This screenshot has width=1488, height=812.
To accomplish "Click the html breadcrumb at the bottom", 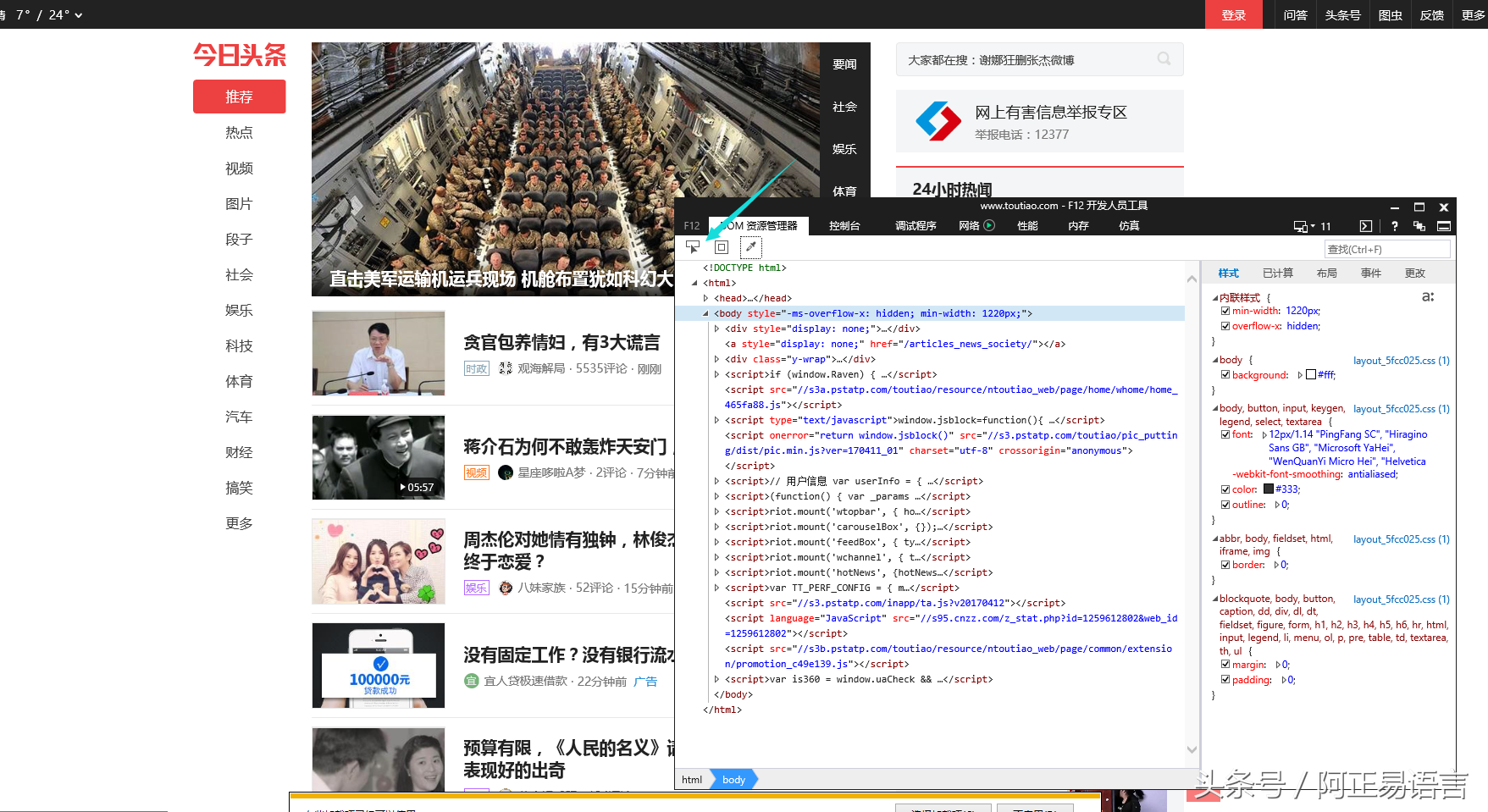I will (x=692, y=780).
